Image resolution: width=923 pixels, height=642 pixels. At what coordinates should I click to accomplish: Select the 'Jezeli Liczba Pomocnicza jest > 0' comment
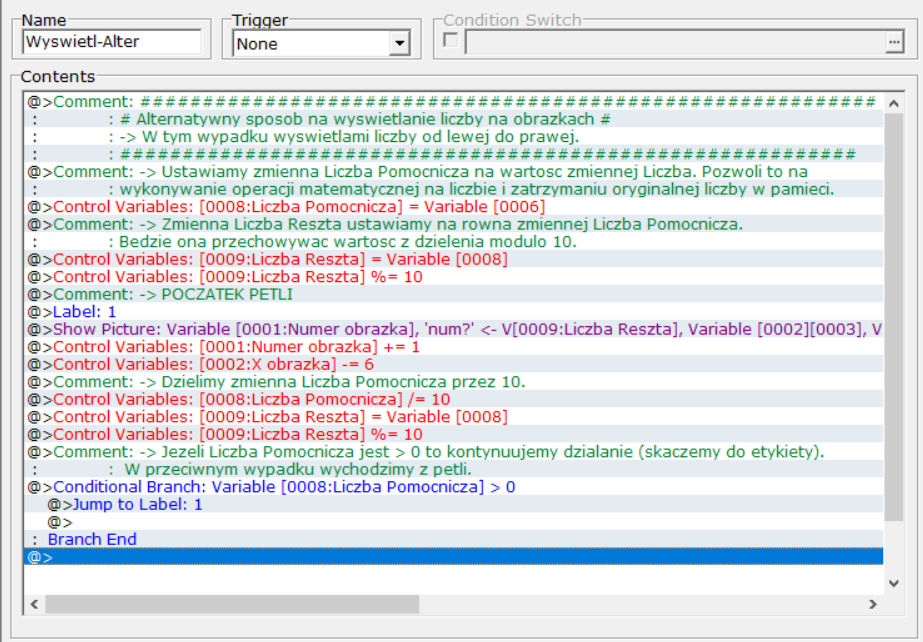pyautogui.click(x=453, y=452)
